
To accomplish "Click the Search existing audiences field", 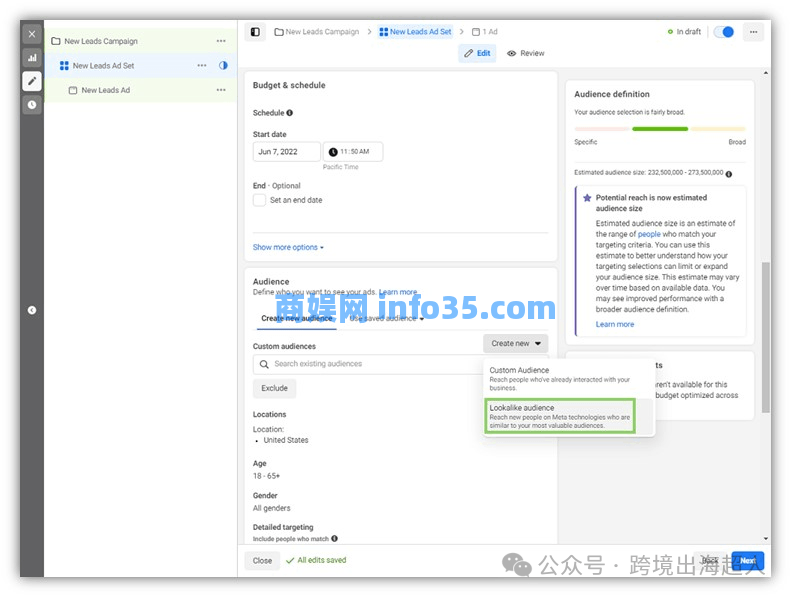I will click(368, 364).
